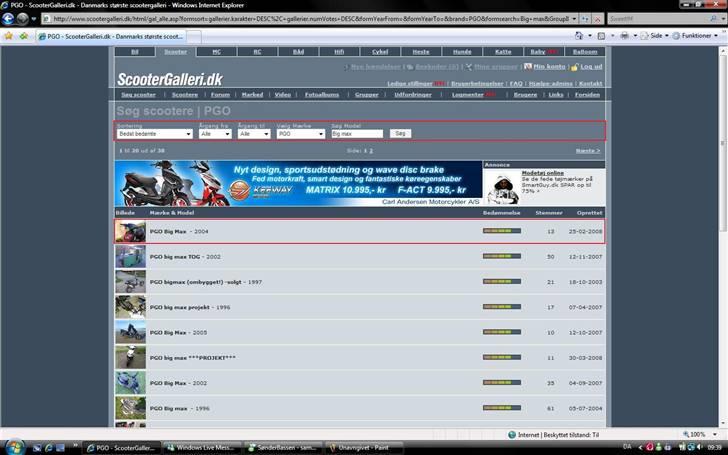728x455 pixels.
Task: Click the Print icon in the command bar
Action: click(624, 36)
